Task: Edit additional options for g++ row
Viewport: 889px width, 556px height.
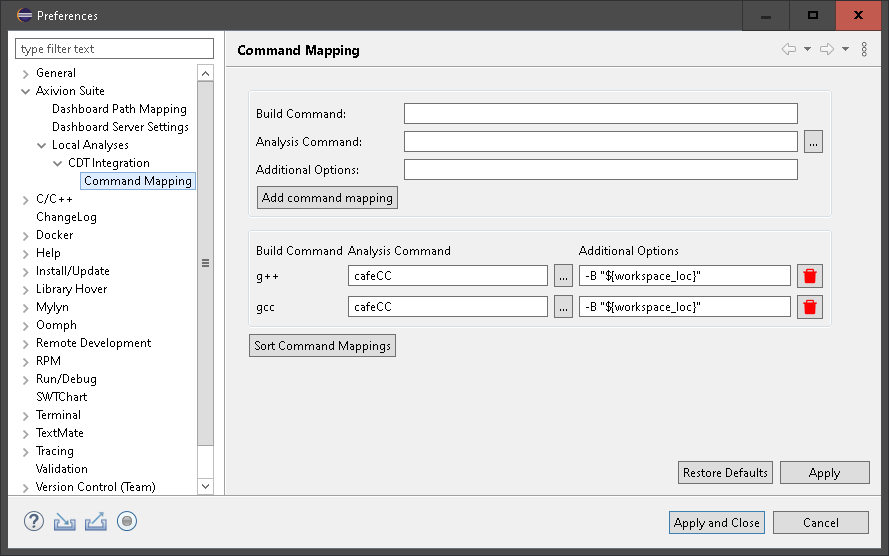Action: click(x=684, y=276)
